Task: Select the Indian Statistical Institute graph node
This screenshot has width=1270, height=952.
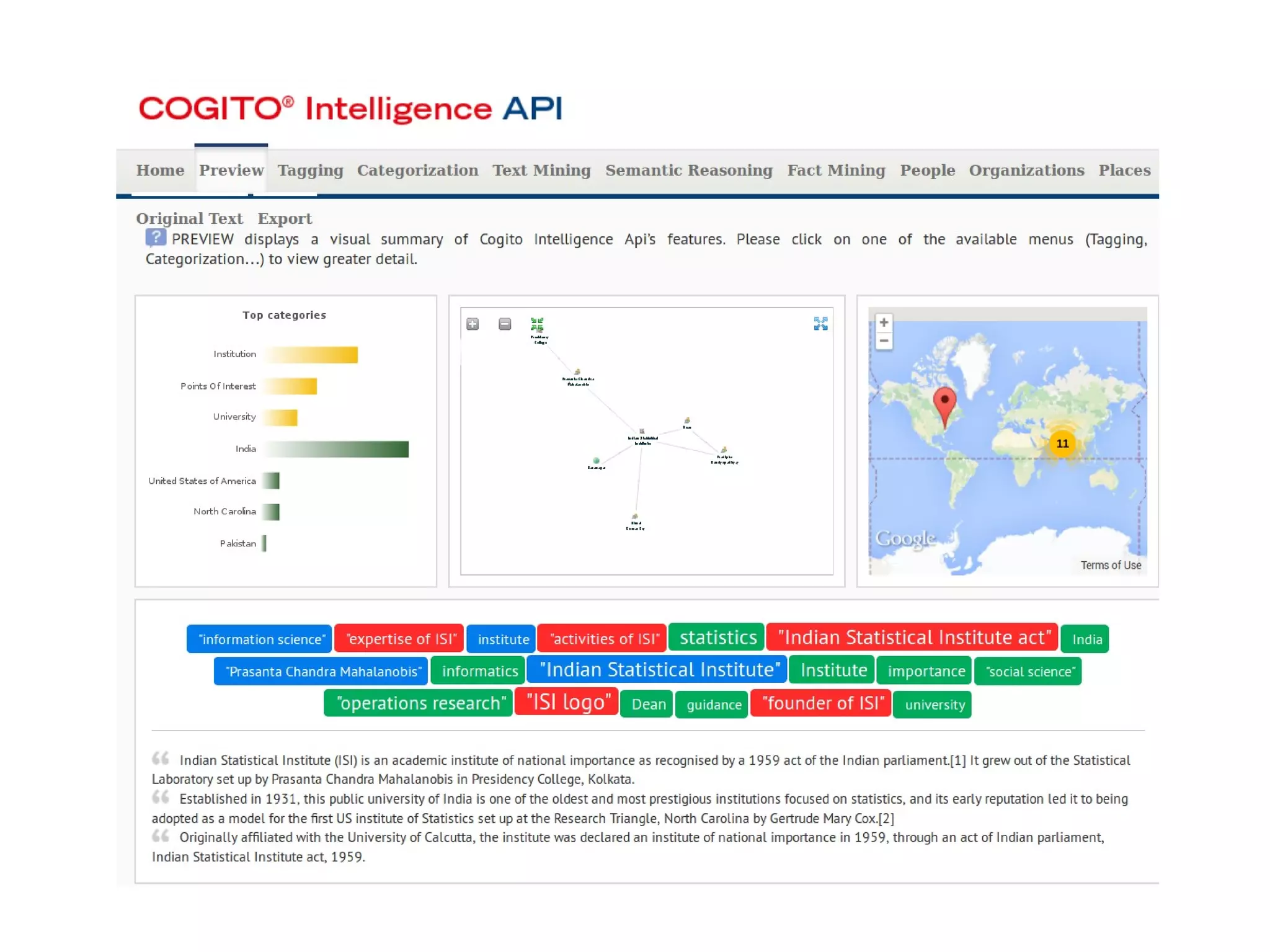Action: coord(642,432)
